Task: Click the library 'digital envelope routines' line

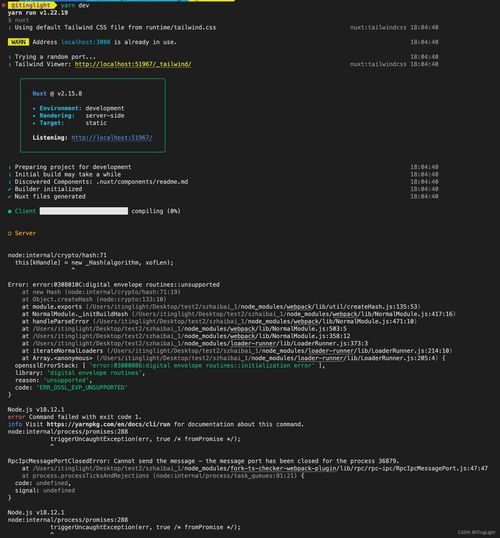Action: (80, 373)
